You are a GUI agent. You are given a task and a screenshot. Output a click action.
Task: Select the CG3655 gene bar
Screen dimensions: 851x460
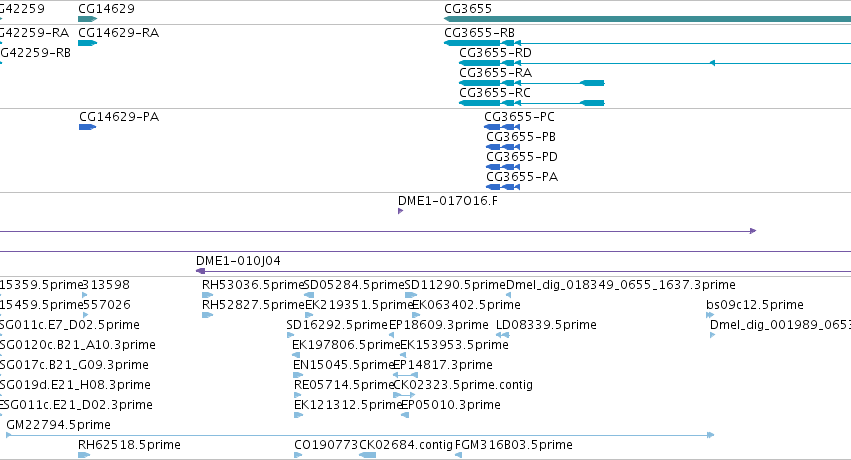647,20
